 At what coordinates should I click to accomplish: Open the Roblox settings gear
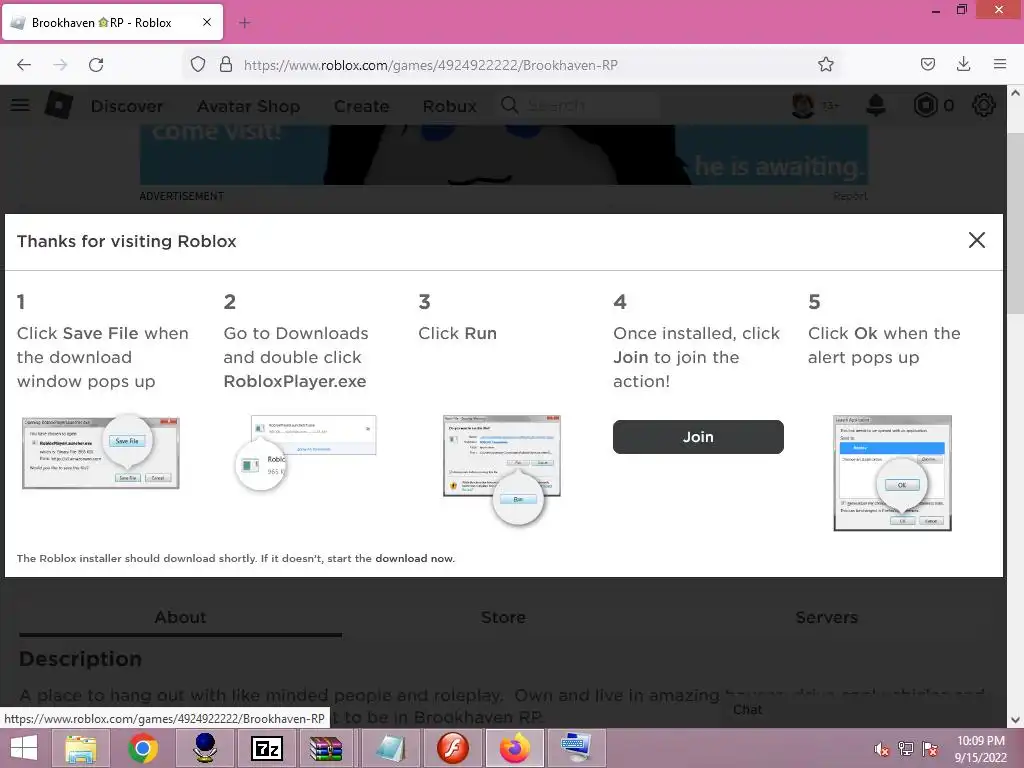(x=984, y=105)
